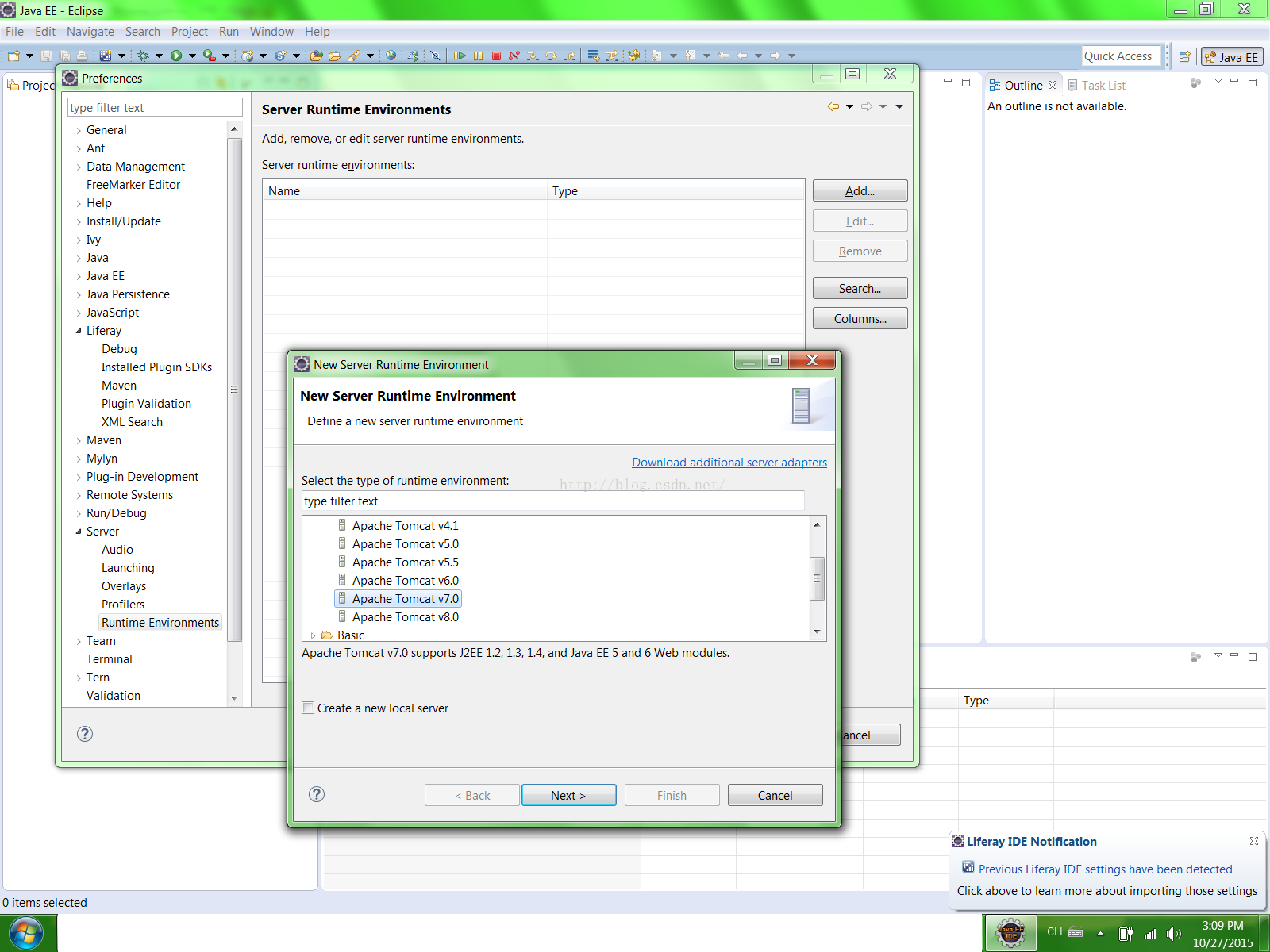Enable the Create a new local server checkbox
Image resolution: width=1270 pixels, height=952 pixels.
pos(308,708)
